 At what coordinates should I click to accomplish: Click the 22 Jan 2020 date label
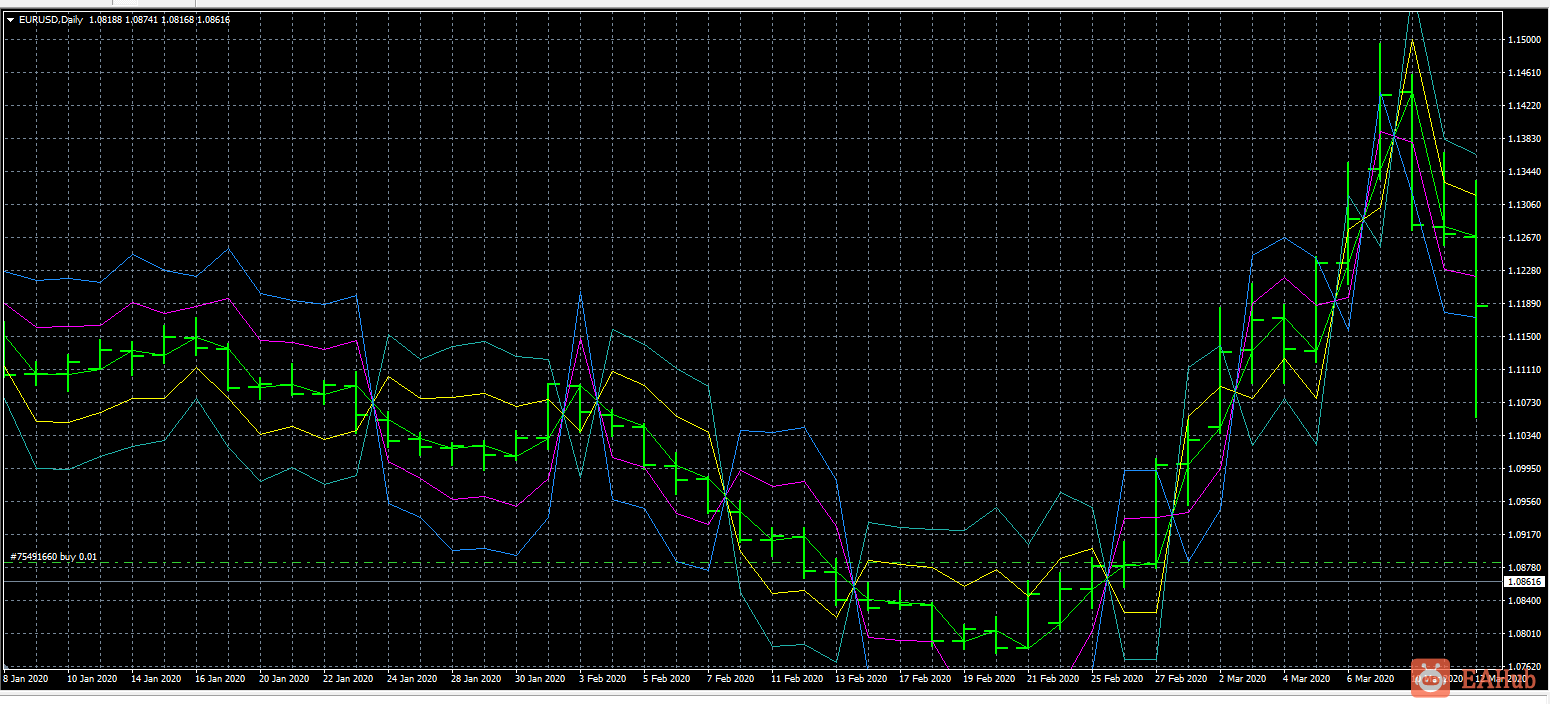pos(346,678)
